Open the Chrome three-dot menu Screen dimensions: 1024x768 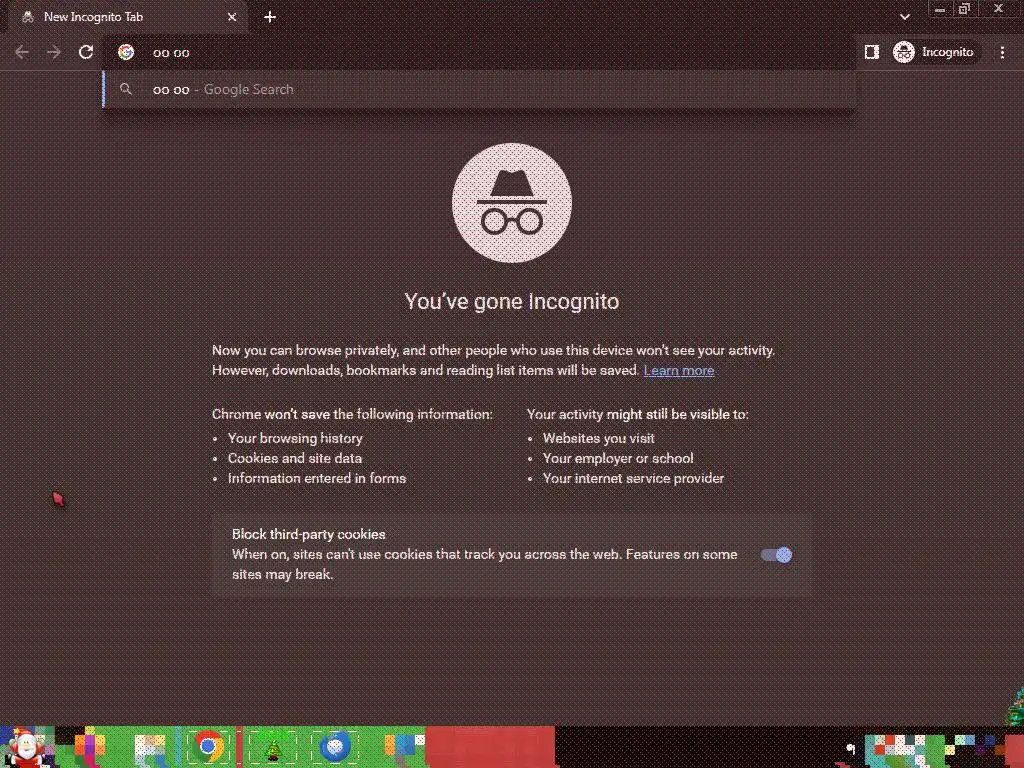(x=1002, y=52)
